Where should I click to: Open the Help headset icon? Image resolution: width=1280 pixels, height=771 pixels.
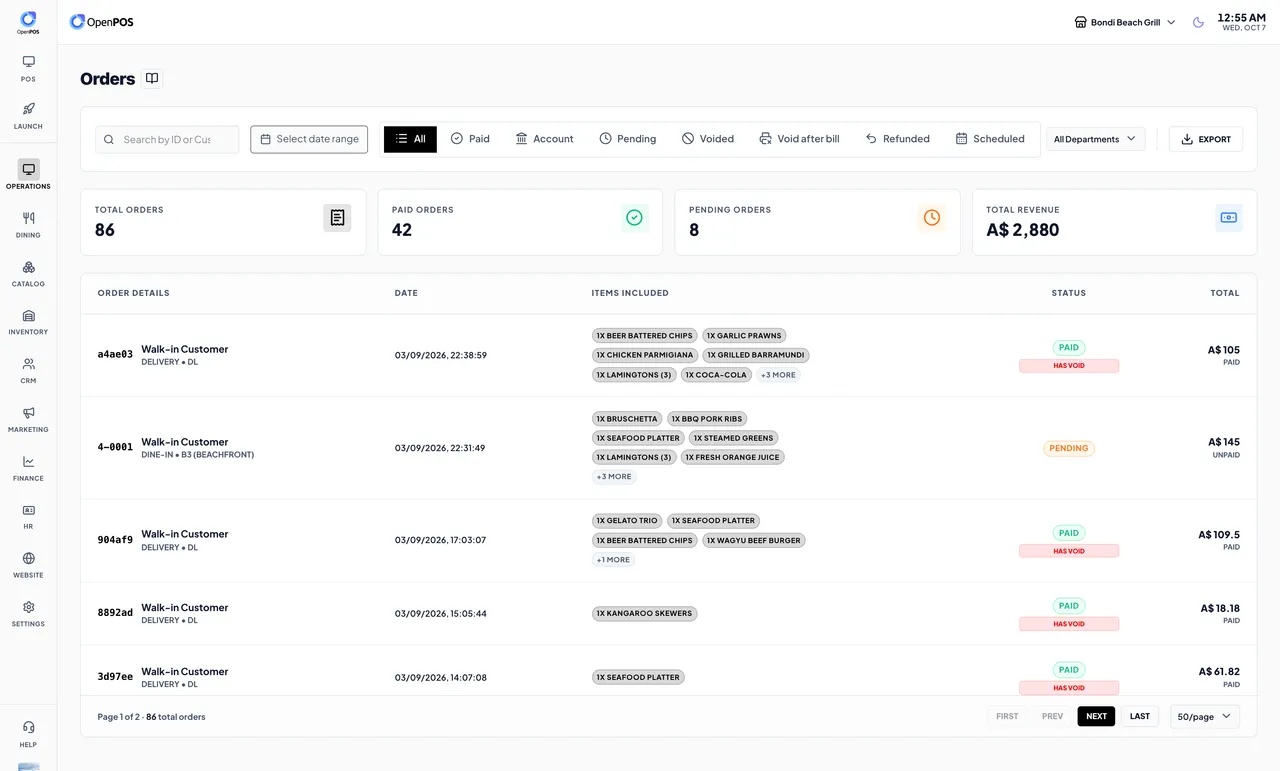28,727
